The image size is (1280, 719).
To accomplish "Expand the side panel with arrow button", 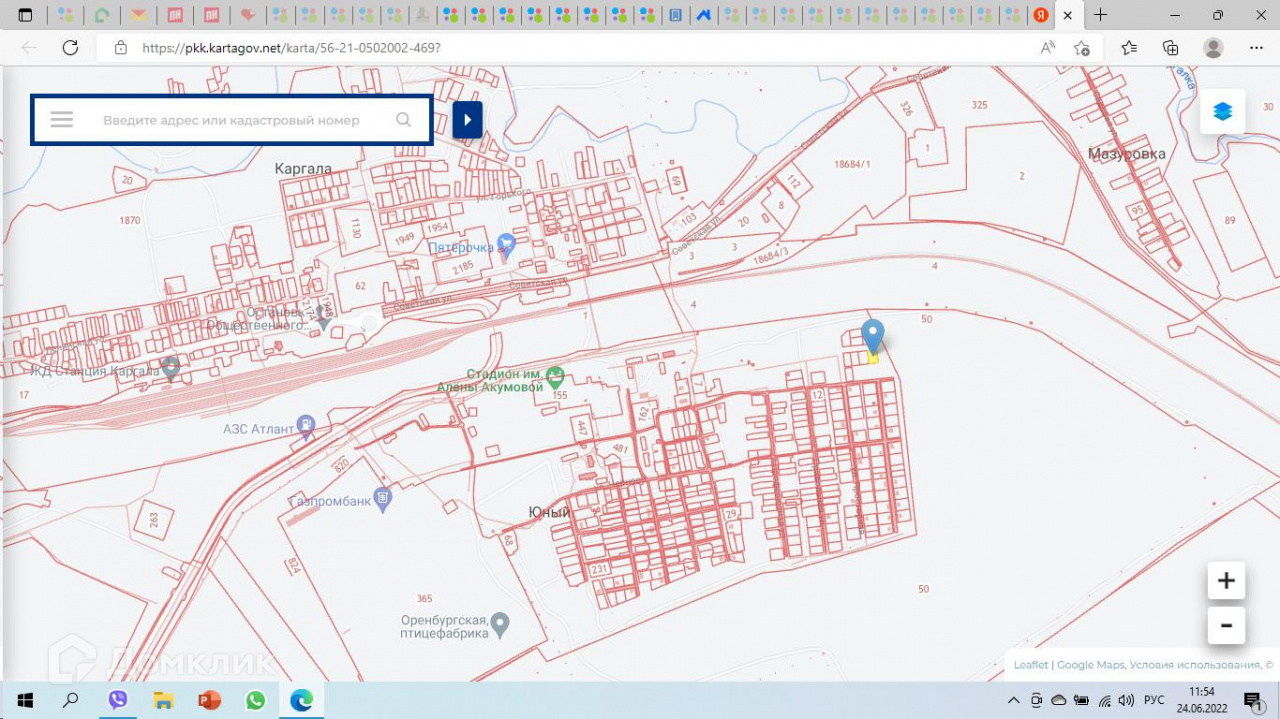I will 467,120.
